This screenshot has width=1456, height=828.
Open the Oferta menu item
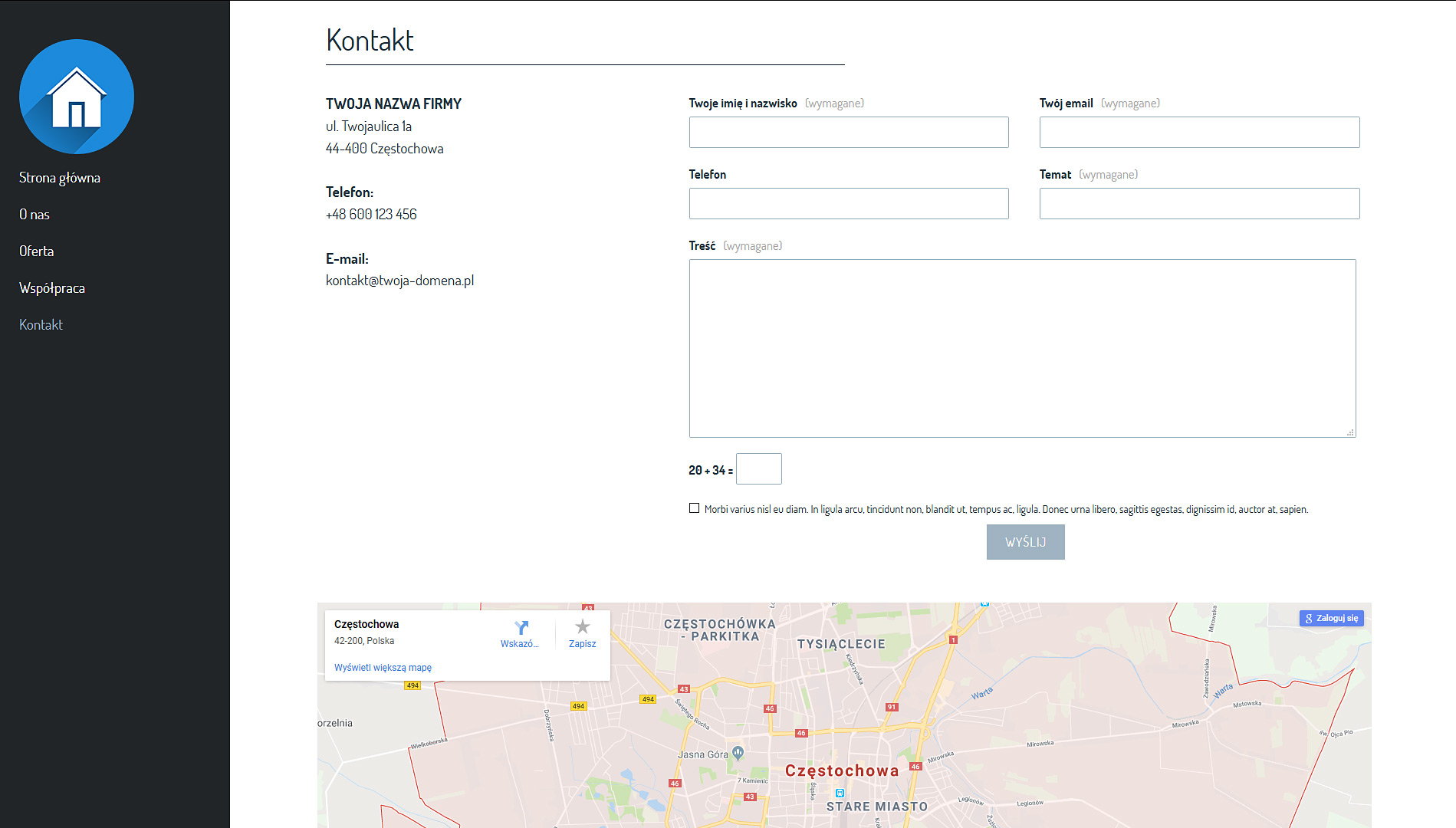tap(37, 251)
